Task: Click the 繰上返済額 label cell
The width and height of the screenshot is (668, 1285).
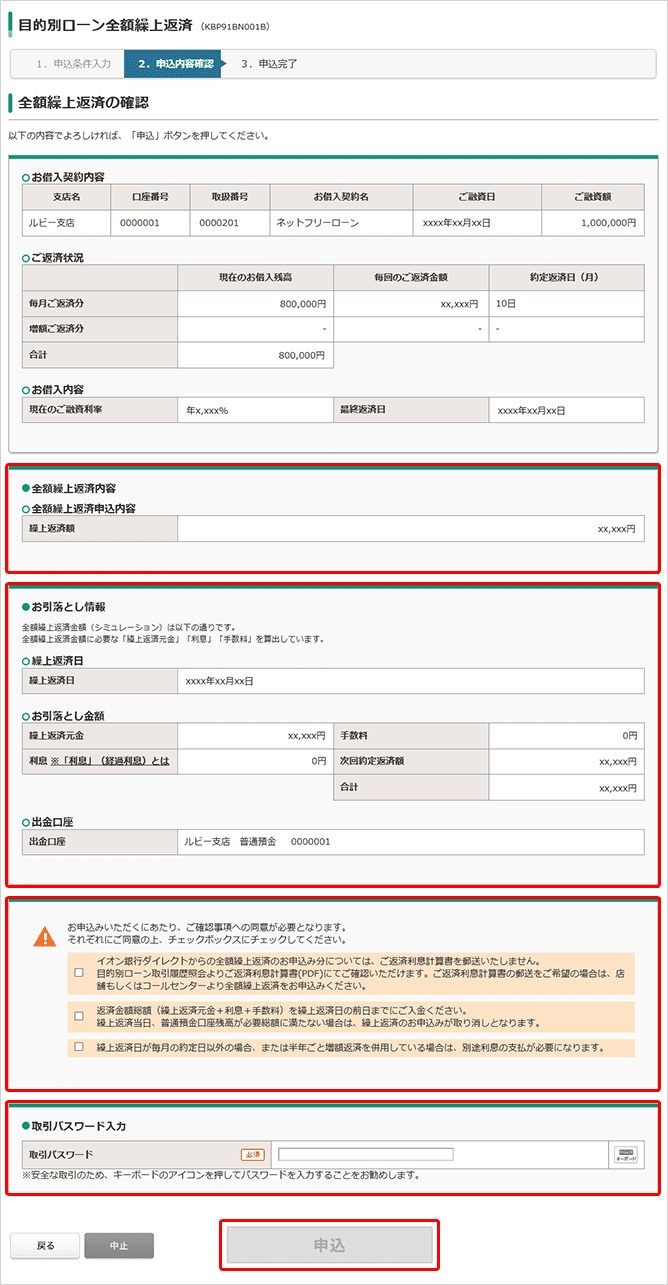Action: click(100, 529)
